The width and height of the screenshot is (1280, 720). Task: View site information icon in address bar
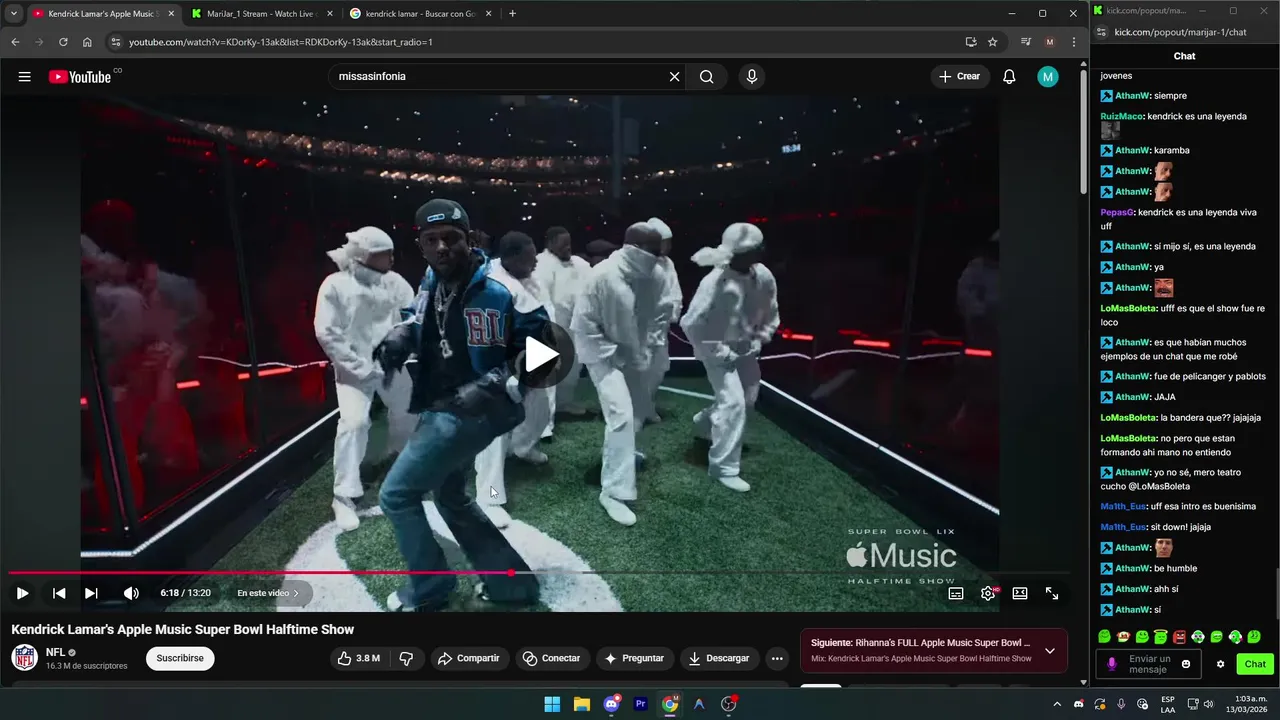(115, 42)
